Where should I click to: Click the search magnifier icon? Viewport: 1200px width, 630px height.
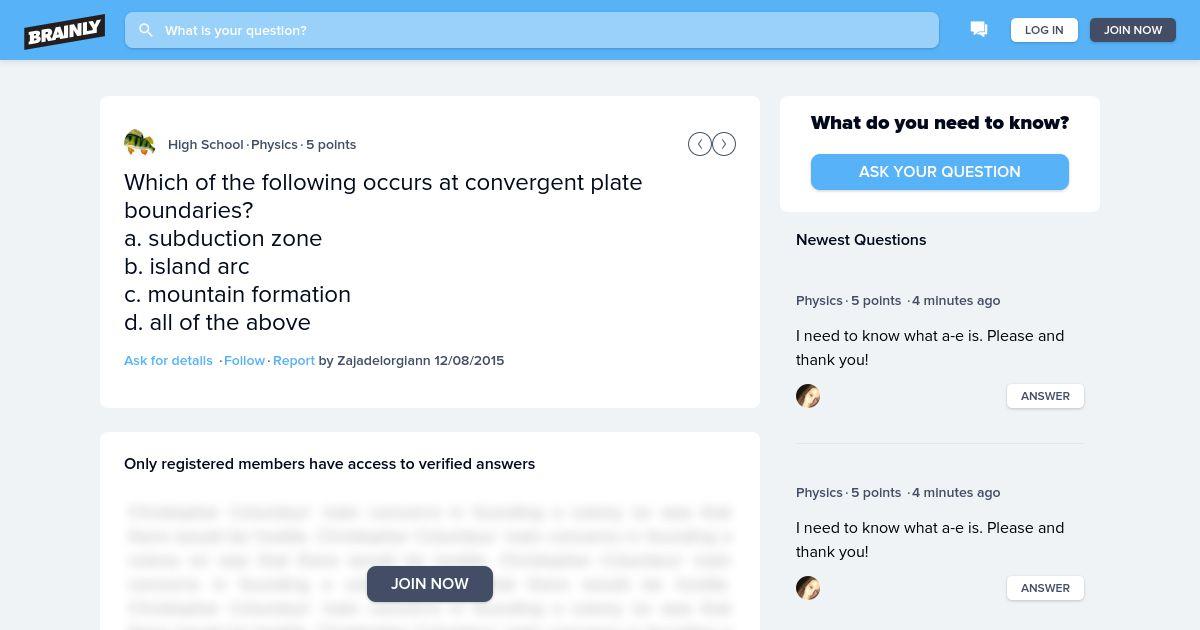[x=146, y=30]
